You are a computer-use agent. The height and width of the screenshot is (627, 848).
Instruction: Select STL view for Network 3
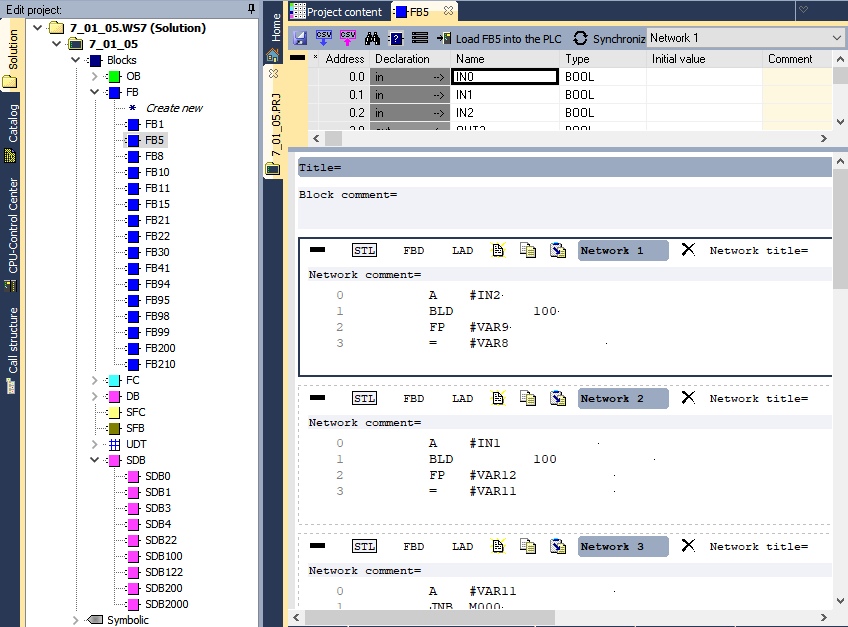[365, 546]
